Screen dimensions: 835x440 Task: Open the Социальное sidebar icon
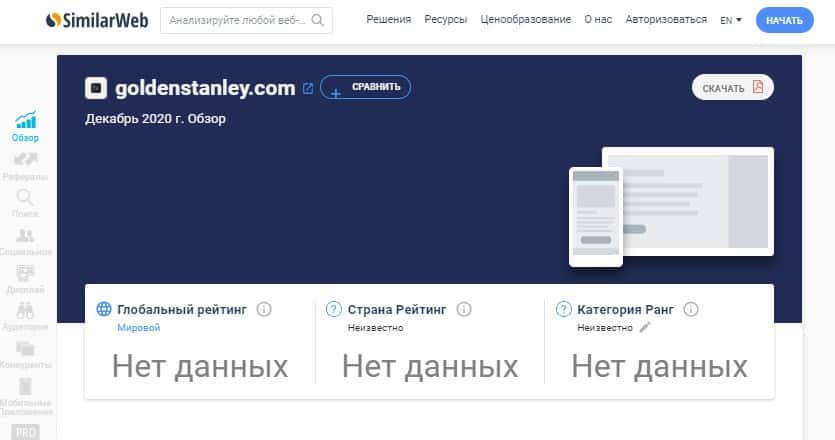pos(26,241)
